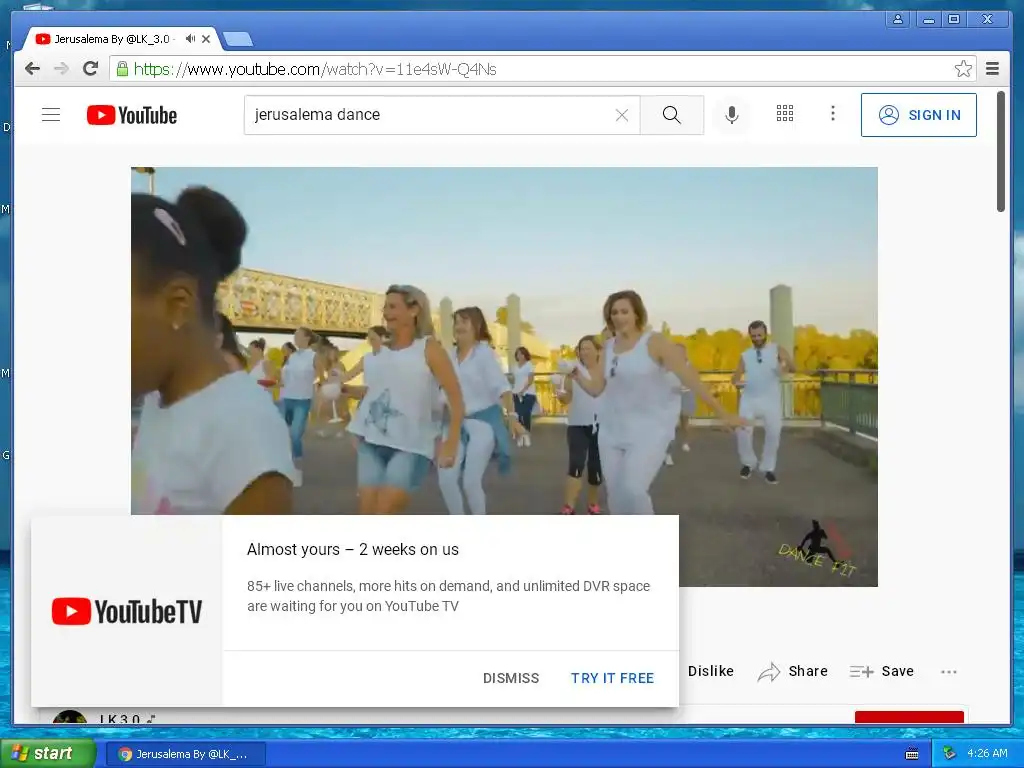Open YouTube settings three-dot menu

pyautogui.click(x=833, y=114)
